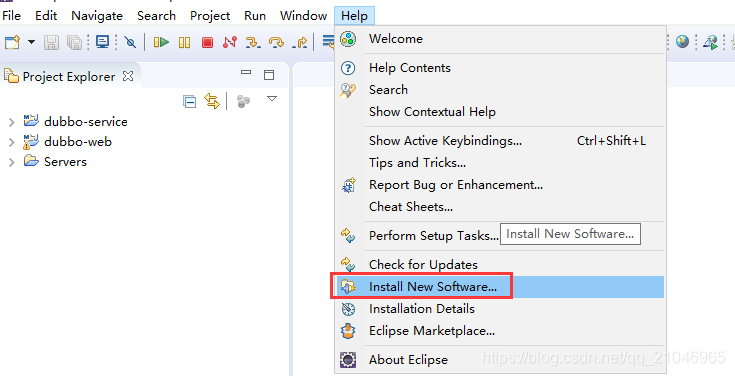Open the Project Explorer View Menu triangle
This screenshot has height=376, width=735.
272,99
